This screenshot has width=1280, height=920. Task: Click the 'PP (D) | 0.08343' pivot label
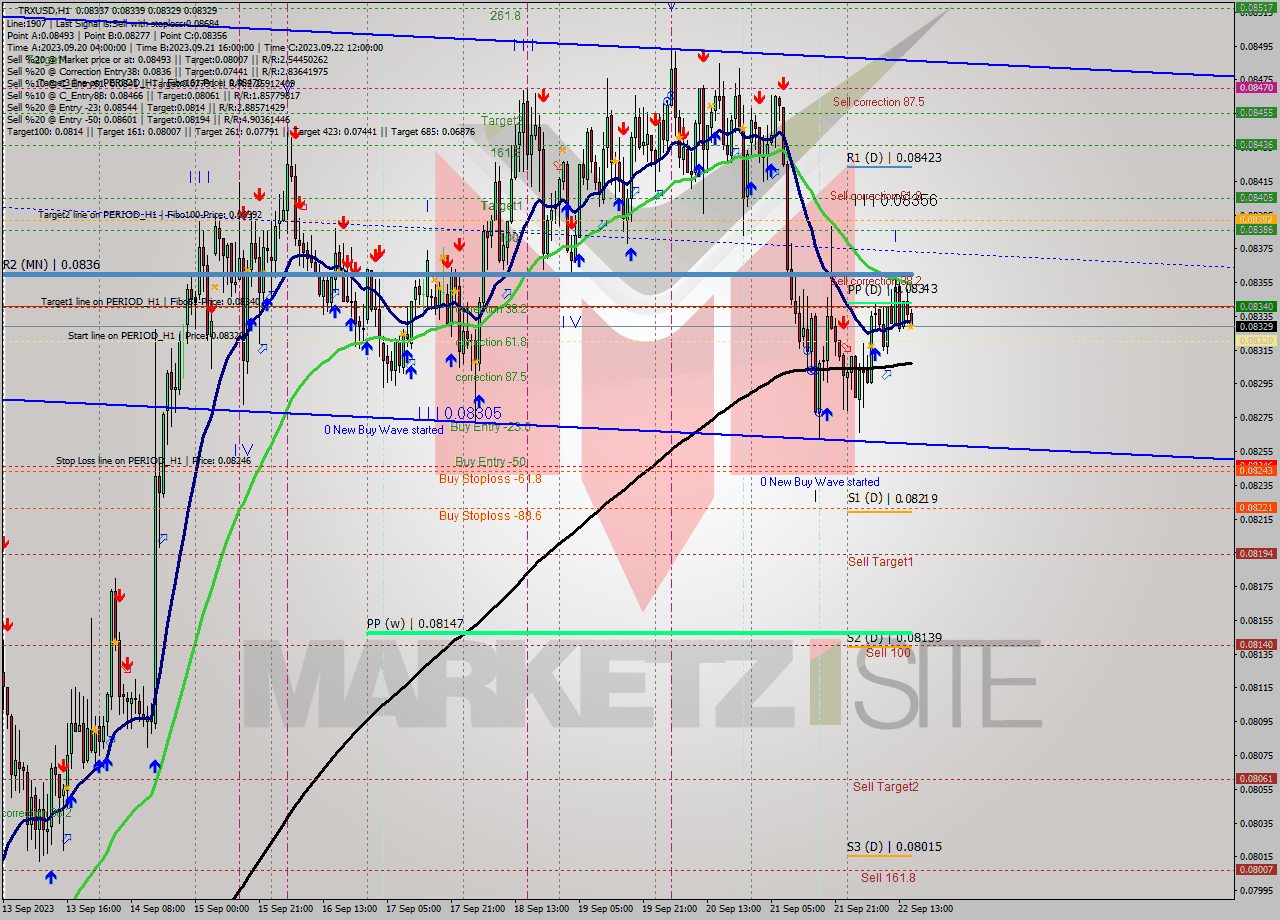893,289
